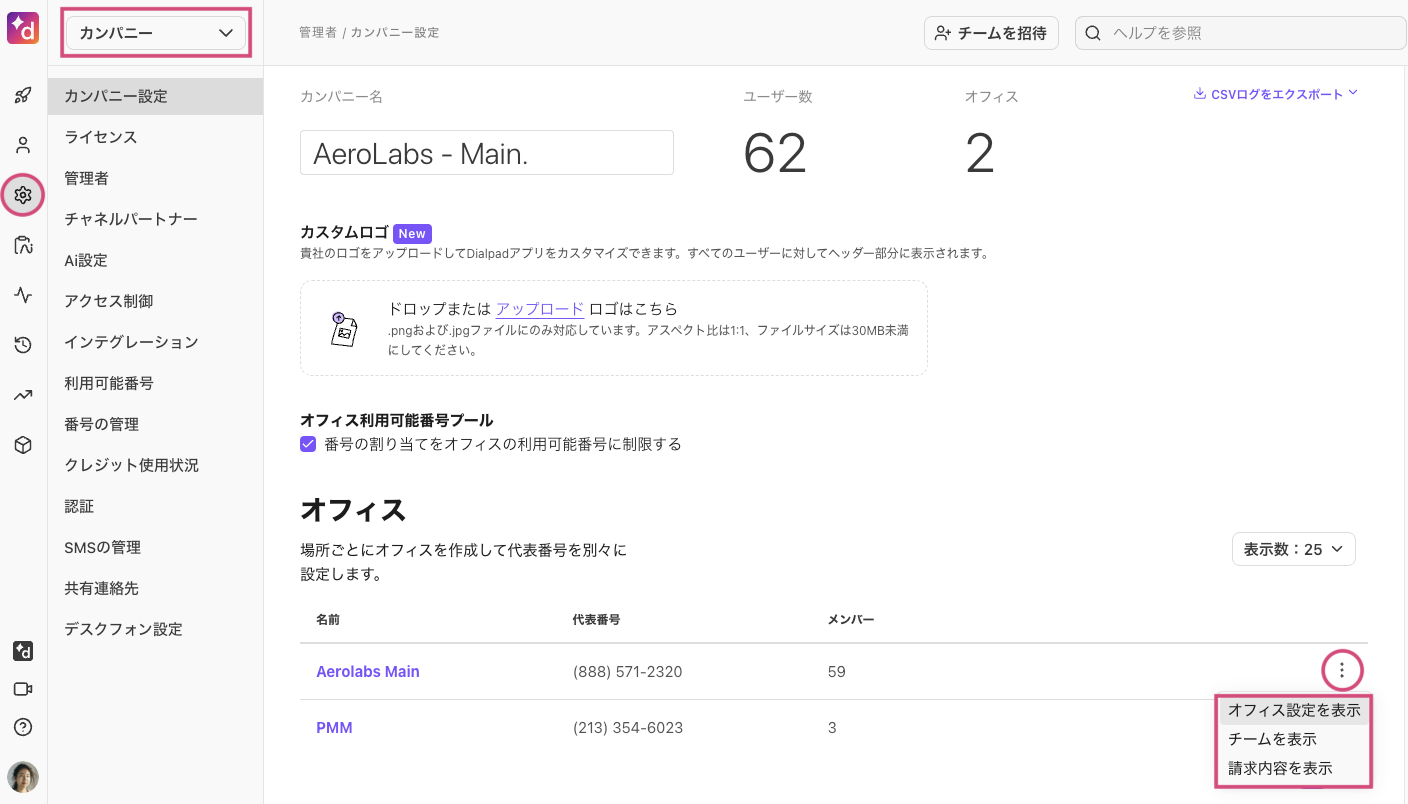This screenshot has width=1408, height=804.
Task: Uncheck limit number assignment to office pool
Action: click(309, 444)
